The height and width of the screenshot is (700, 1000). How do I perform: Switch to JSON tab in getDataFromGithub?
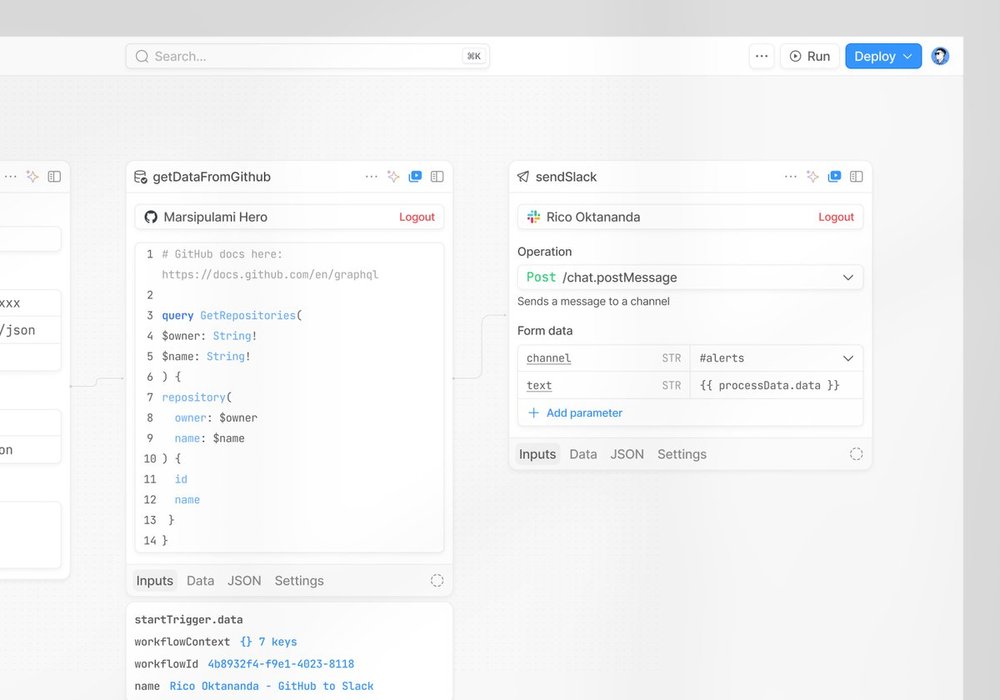click(x=244, y=580)
